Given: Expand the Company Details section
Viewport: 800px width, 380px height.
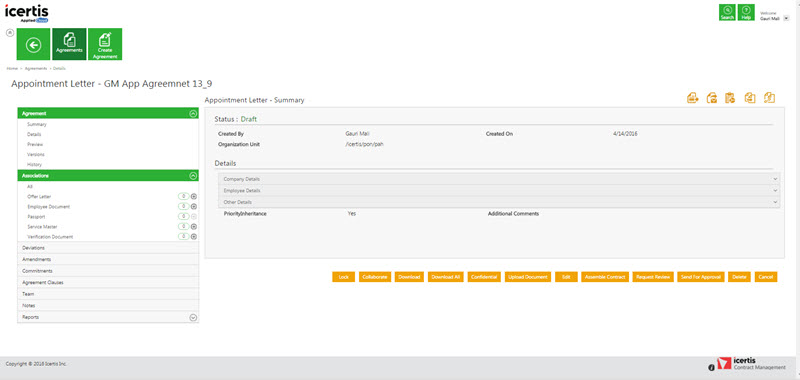Looking at the screenshot, I should pos(499,179).
